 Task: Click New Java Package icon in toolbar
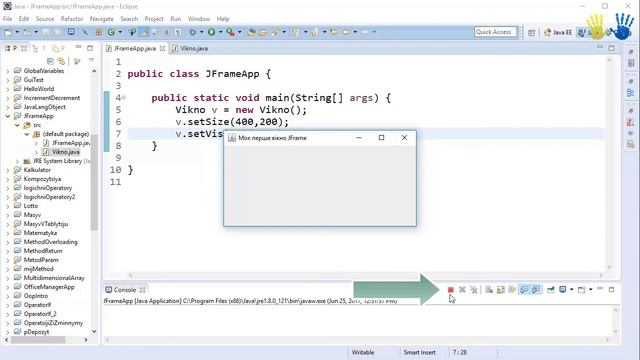pos(99,32)
